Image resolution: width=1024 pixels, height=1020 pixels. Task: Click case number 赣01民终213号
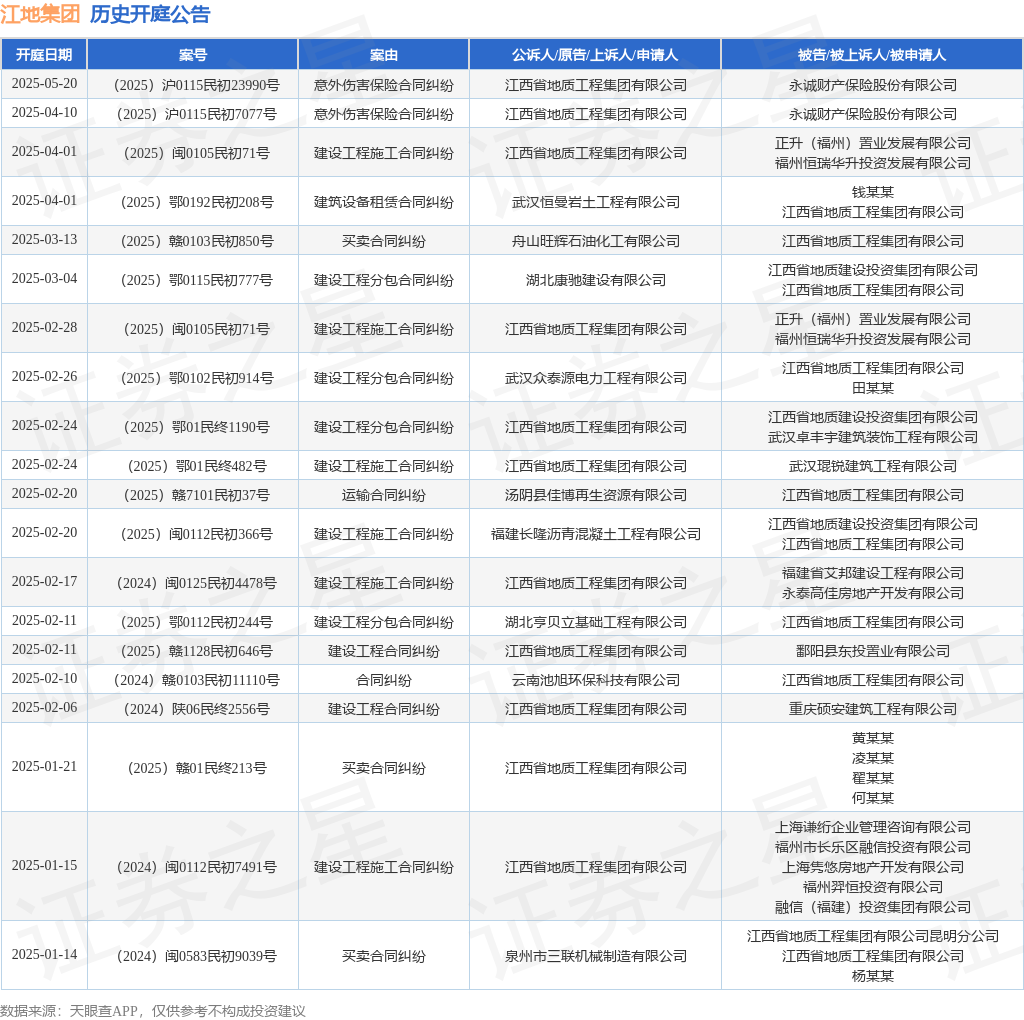click(197, 768)
